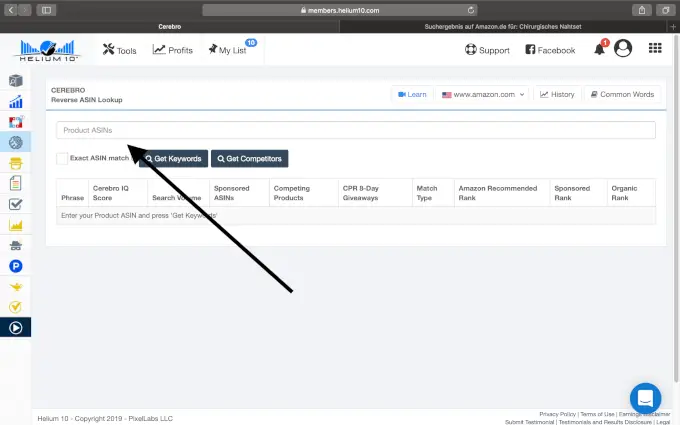This screenshot has width=680, height=425.
Task: Open the chat support bubble
Action: 645,397
